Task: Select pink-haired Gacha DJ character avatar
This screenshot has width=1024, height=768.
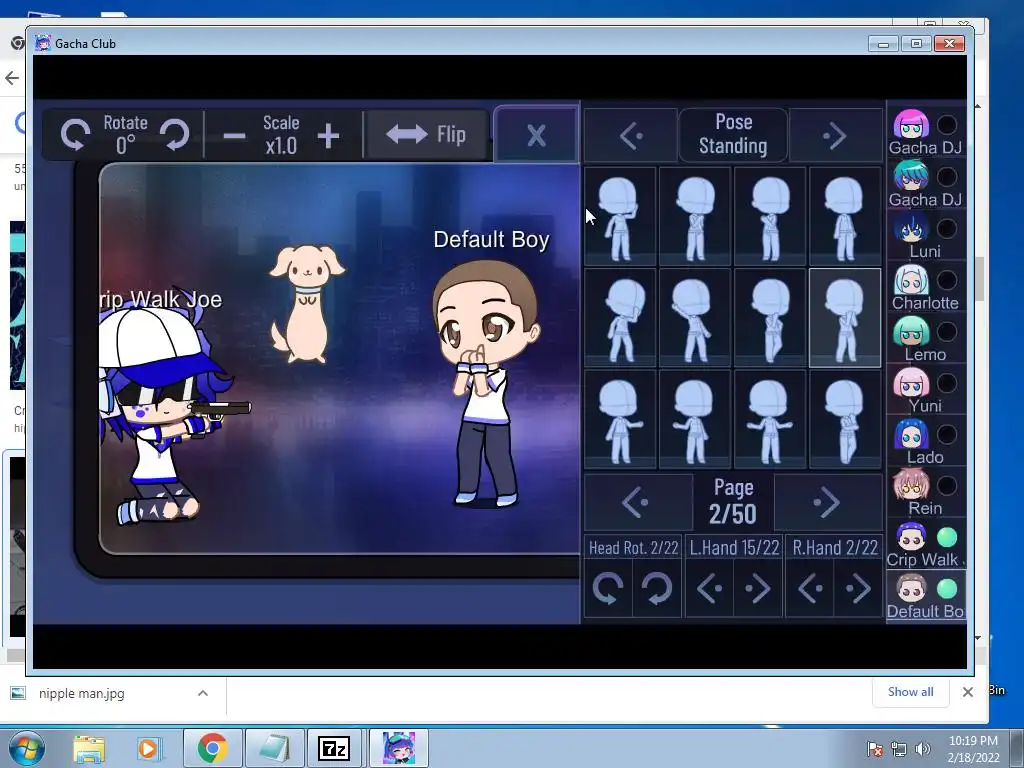Action: pyautogui.click(x=911, y=125)
